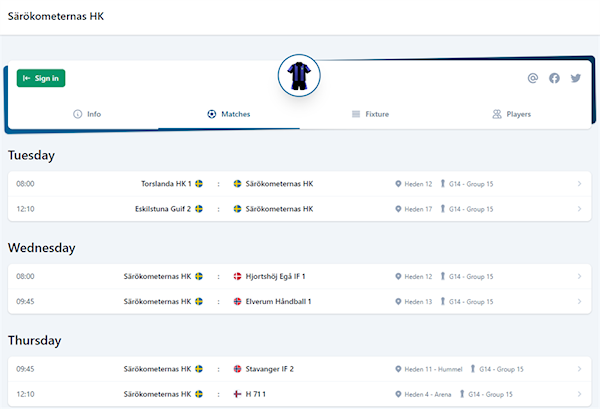Open the team's Facebook page icon
The image size is (600, 409).
click(554, 78)
